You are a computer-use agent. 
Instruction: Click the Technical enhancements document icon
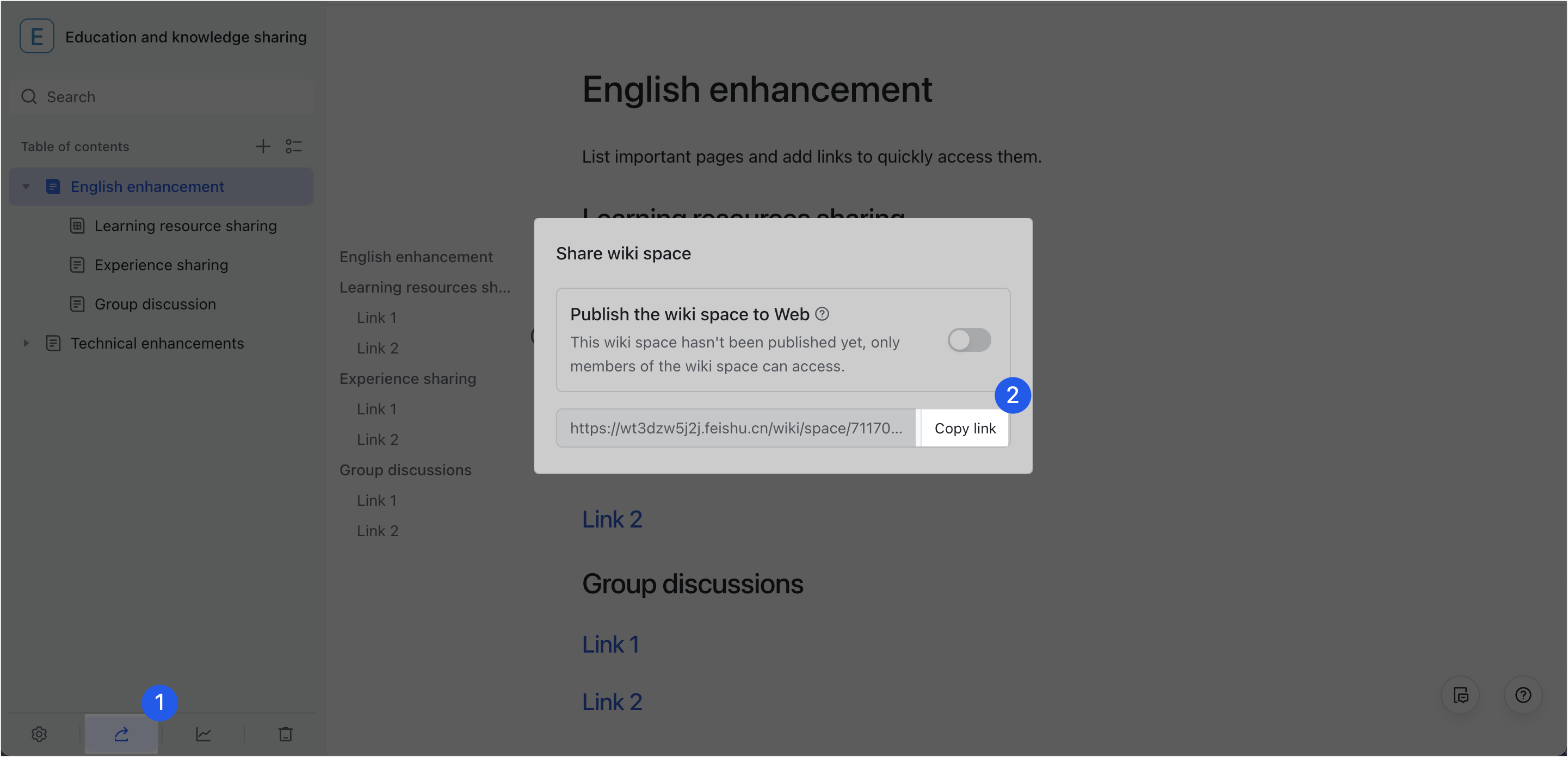(53, 343)
